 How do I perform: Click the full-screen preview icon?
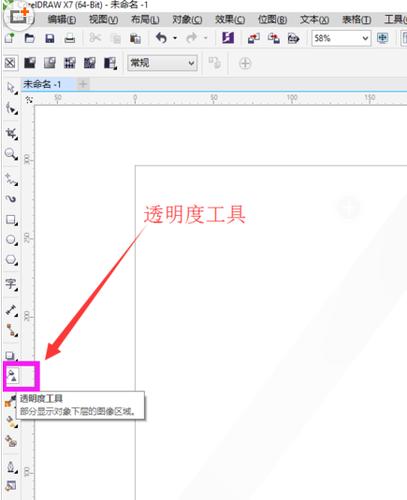coord(383,38)
